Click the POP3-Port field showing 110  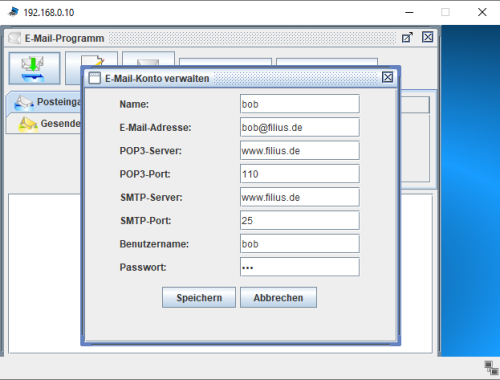tap(300, 174)
